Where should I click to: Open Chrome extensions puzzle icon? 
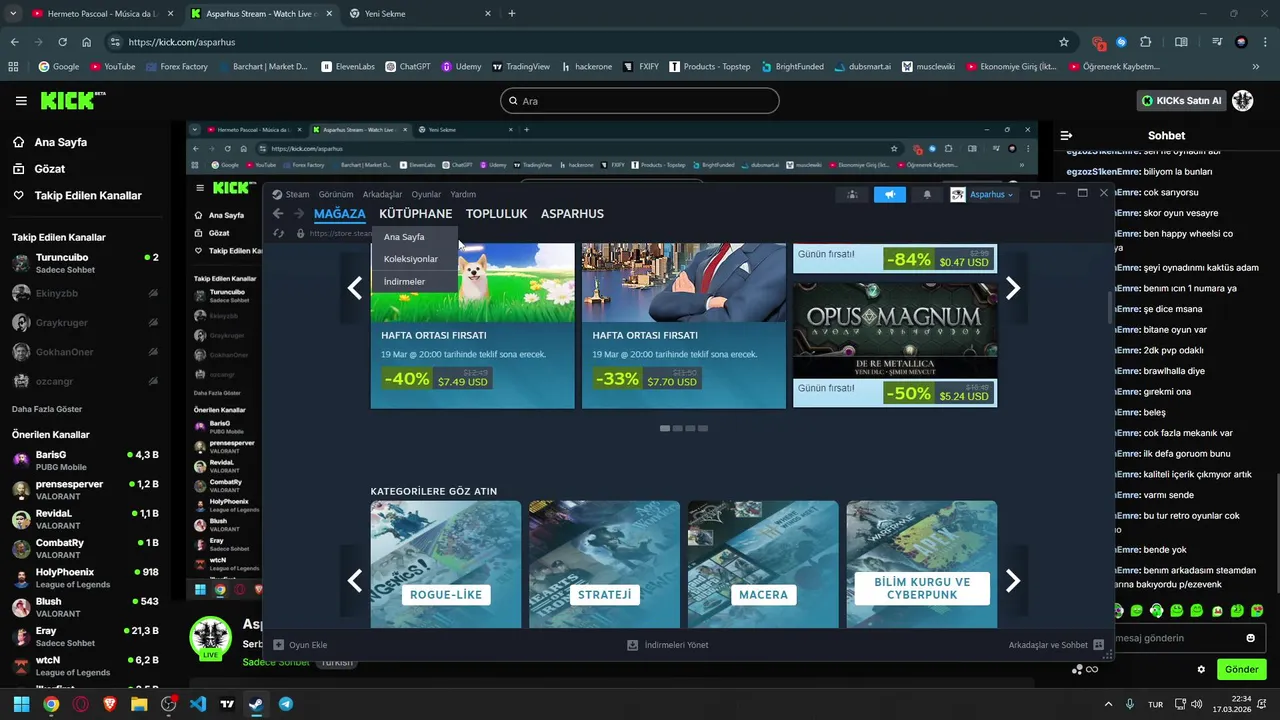[x=1146, y=42]
